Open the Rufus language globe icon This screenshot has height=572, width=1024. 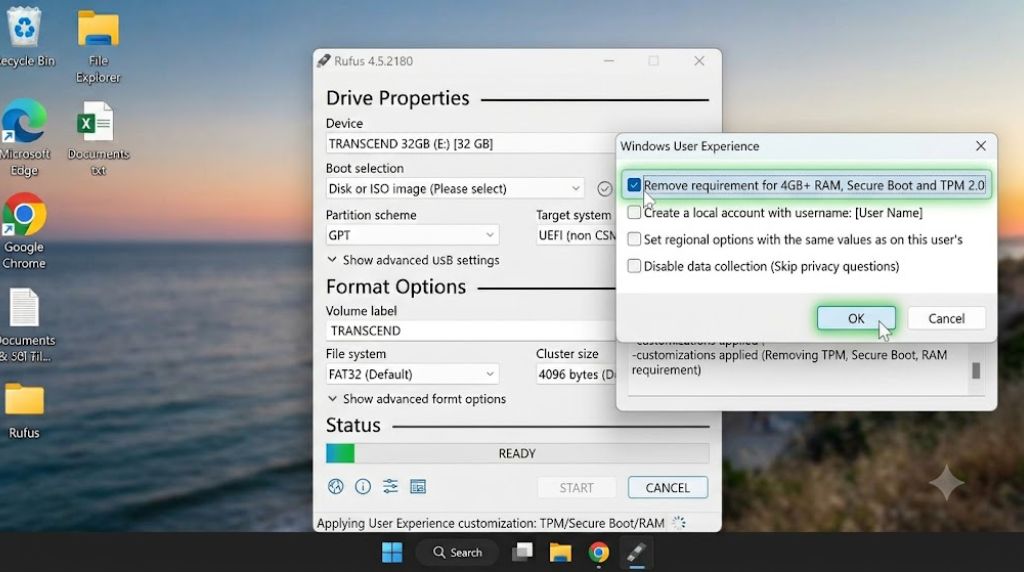336,486
